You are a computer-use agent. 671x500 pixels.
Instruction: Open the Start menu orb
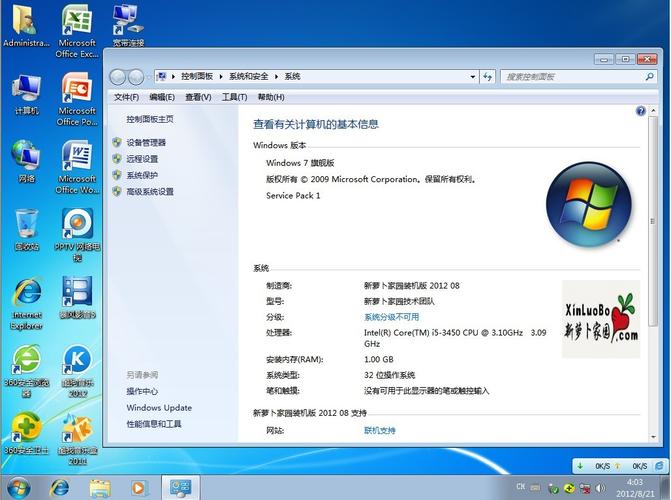click(x=18, y=488)
